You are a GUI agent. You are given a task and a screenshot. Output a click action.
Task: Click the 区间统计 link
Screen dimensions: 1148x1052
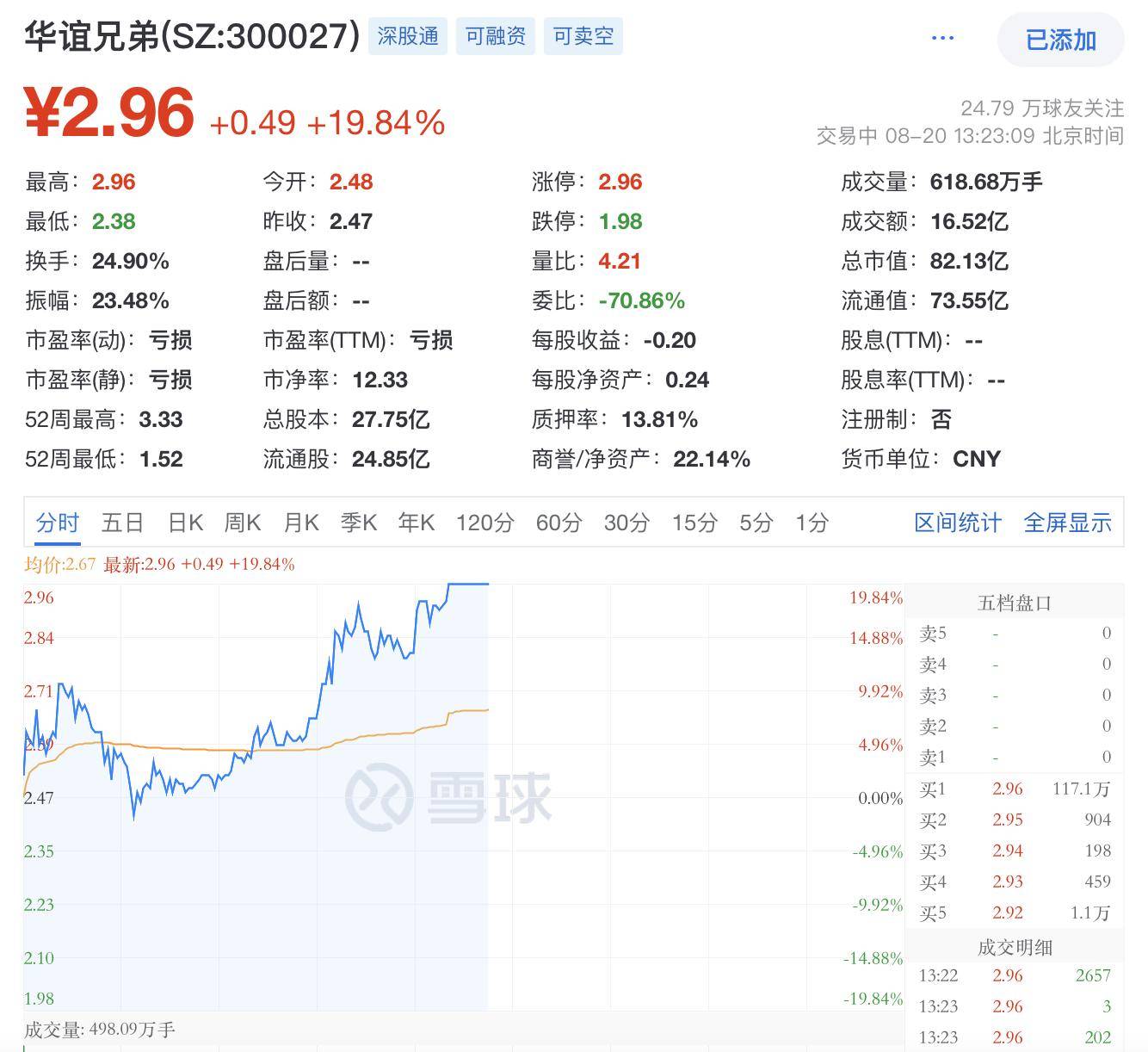pos(958,523)
